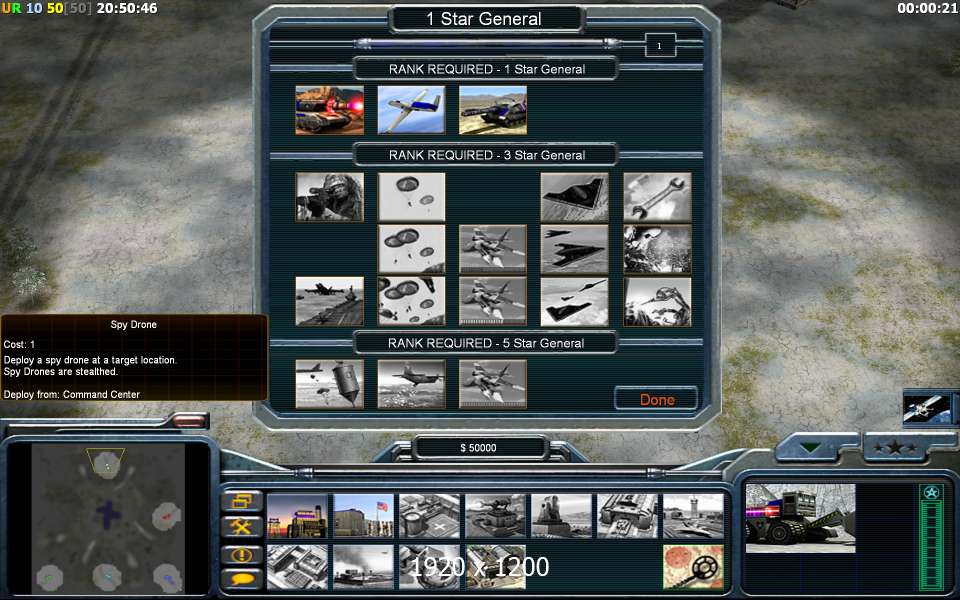Select the middle paradrop icon in the 3 Star General section
The width and height of the screenshot is (960, 600).
411,249
